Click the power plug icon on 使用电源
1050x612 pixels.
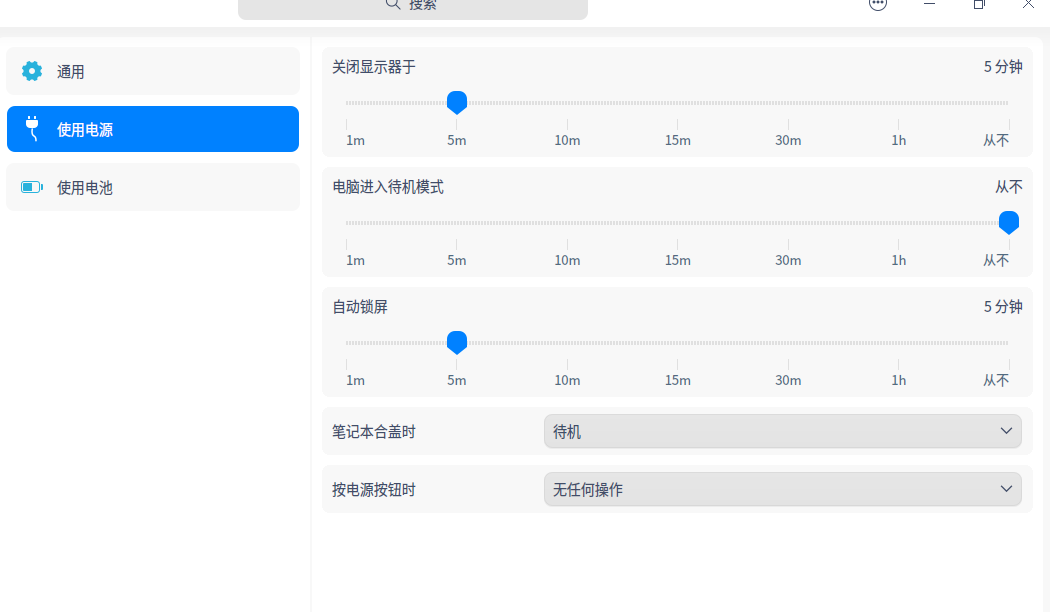pyautogui.click(x=31, y=128)
